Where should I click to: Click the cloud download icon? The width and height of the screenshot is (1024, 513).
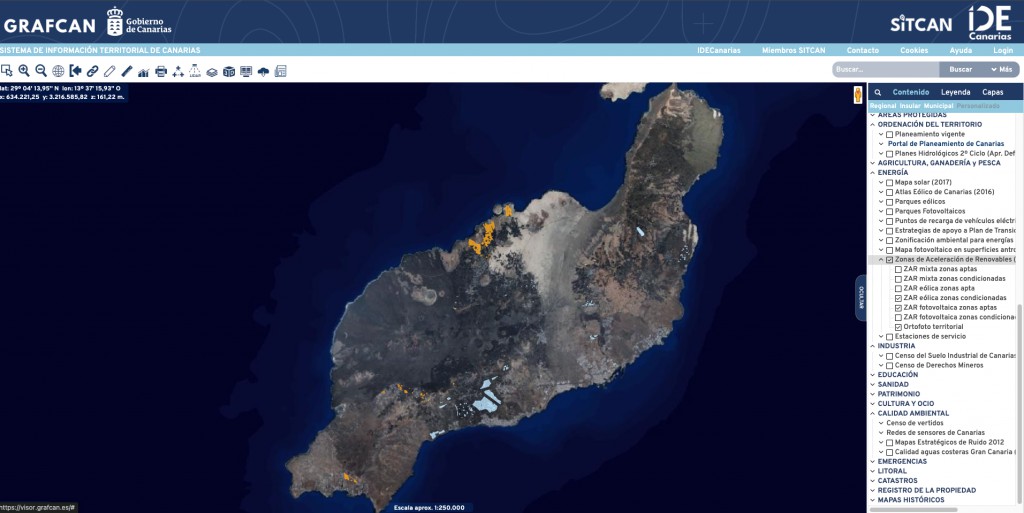(x=263, y=71)
